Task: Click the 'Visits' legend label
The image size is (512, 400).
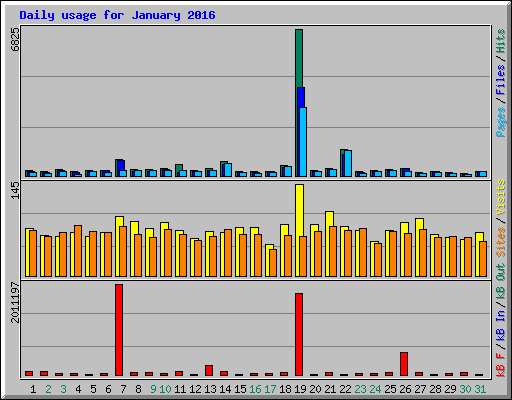Action: 500,197
